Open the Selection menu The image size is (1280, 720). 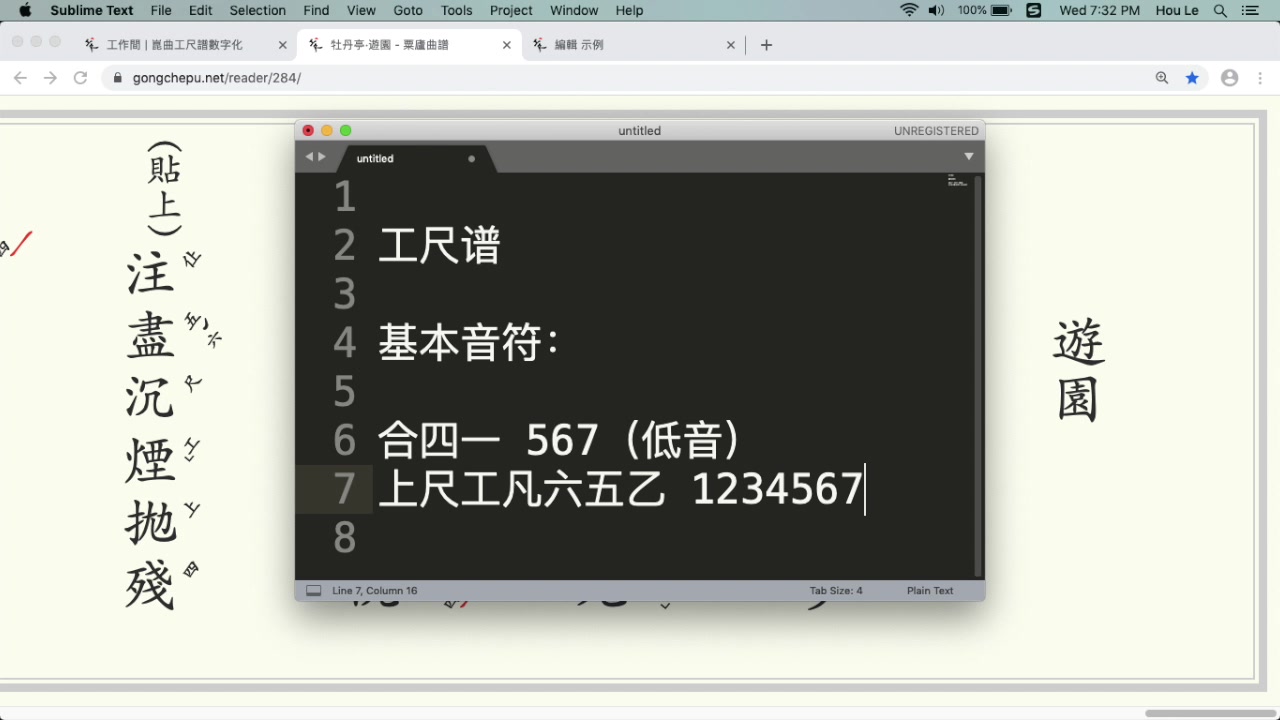click(258, 10)
